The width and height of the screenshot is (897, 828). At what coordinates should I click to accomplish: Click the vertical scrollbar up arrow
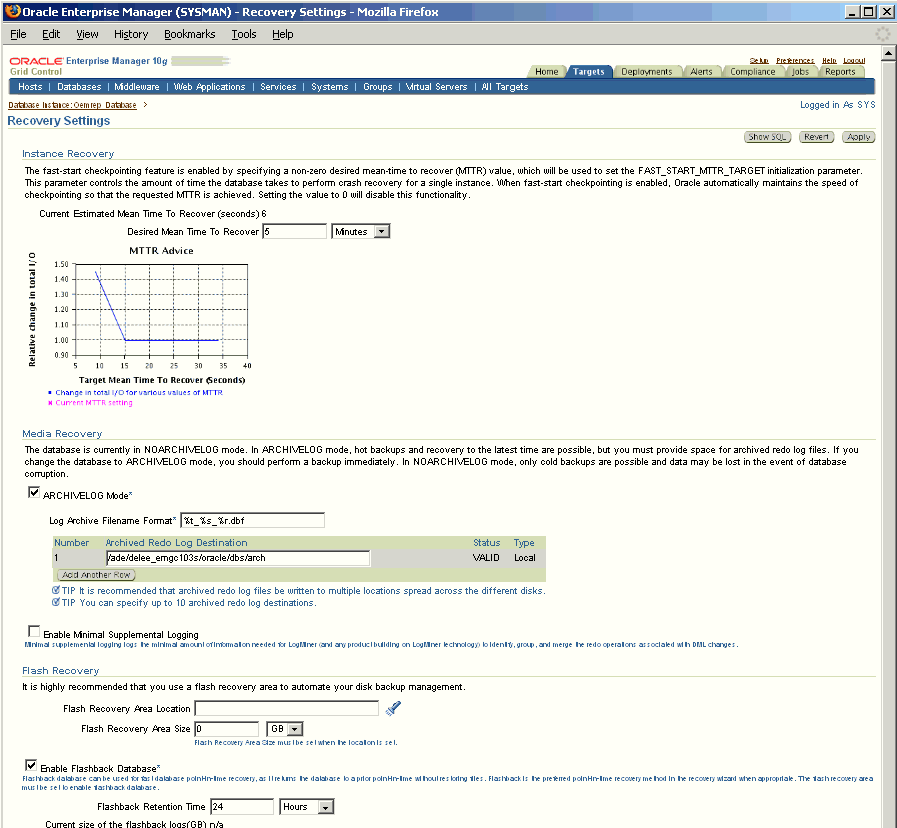[x=888, y=53]
